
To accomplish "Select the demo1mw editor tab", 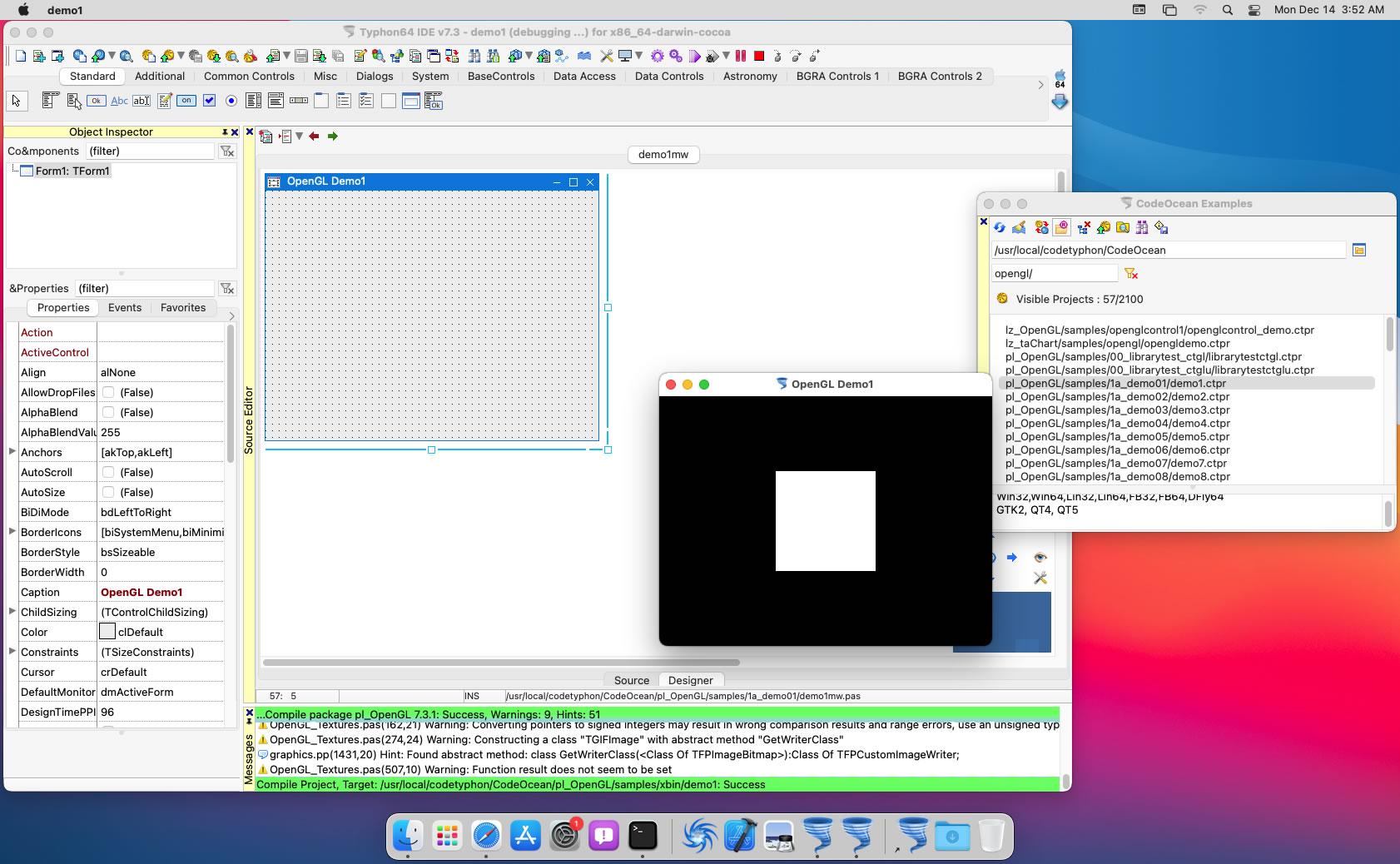I will point(663,154).
